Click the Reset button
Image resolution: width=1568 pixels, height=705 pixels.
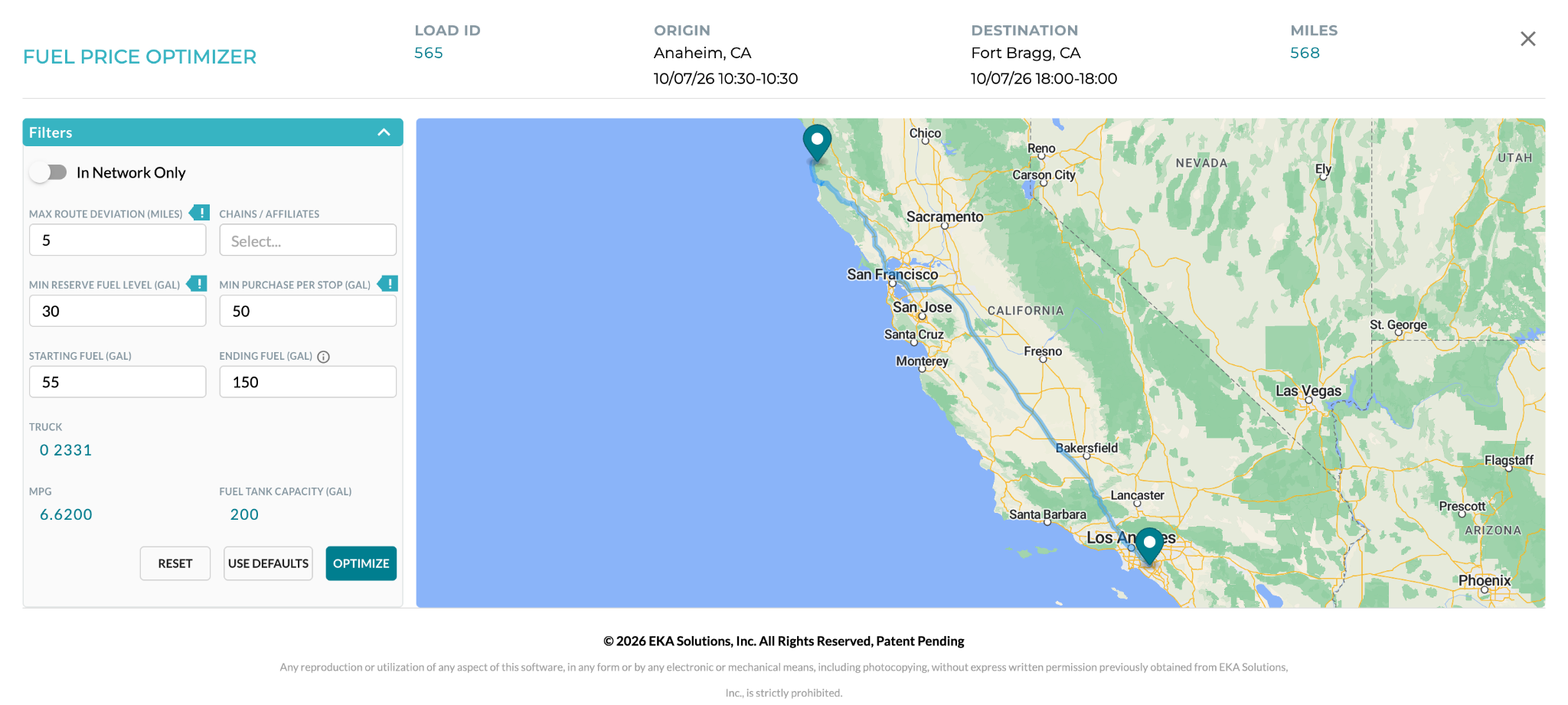point(175,563)
